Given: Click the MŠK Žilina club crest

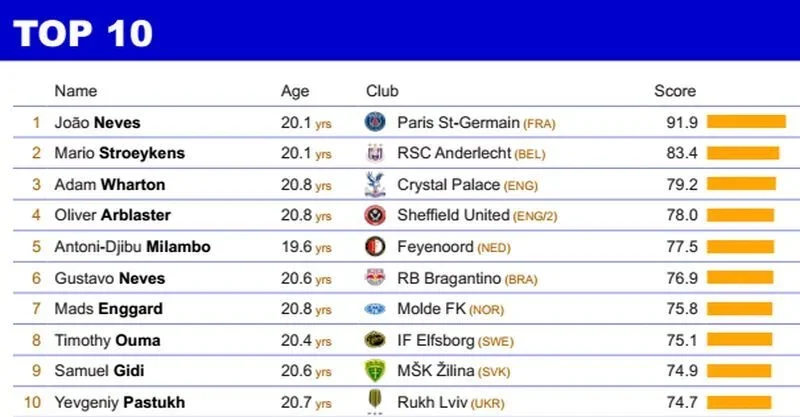Looking at the screenshot, I should coord(375,371).
